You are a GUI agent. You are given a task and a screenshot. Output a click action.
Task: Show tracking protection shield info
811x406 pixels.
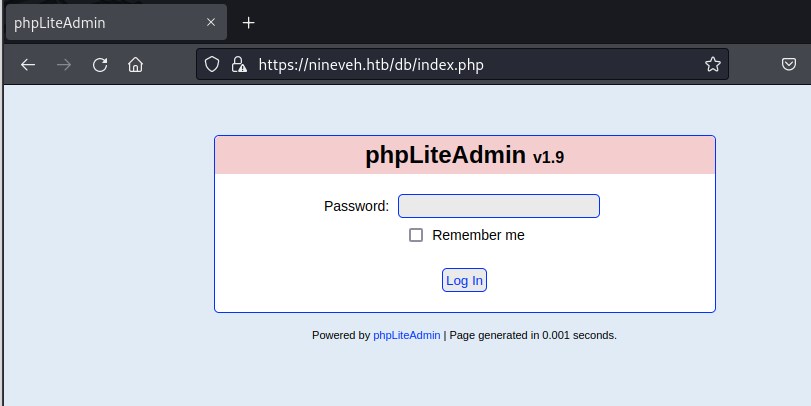pyautogui.click(x=212, y=64)
